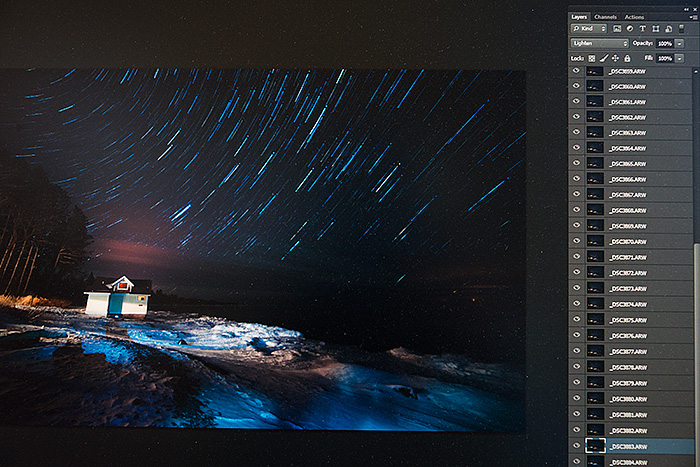Image resolution: width=700 pixels, height=467 pixels.
Task: Open the Kind filter dropdown
Action: click(589, 29)
